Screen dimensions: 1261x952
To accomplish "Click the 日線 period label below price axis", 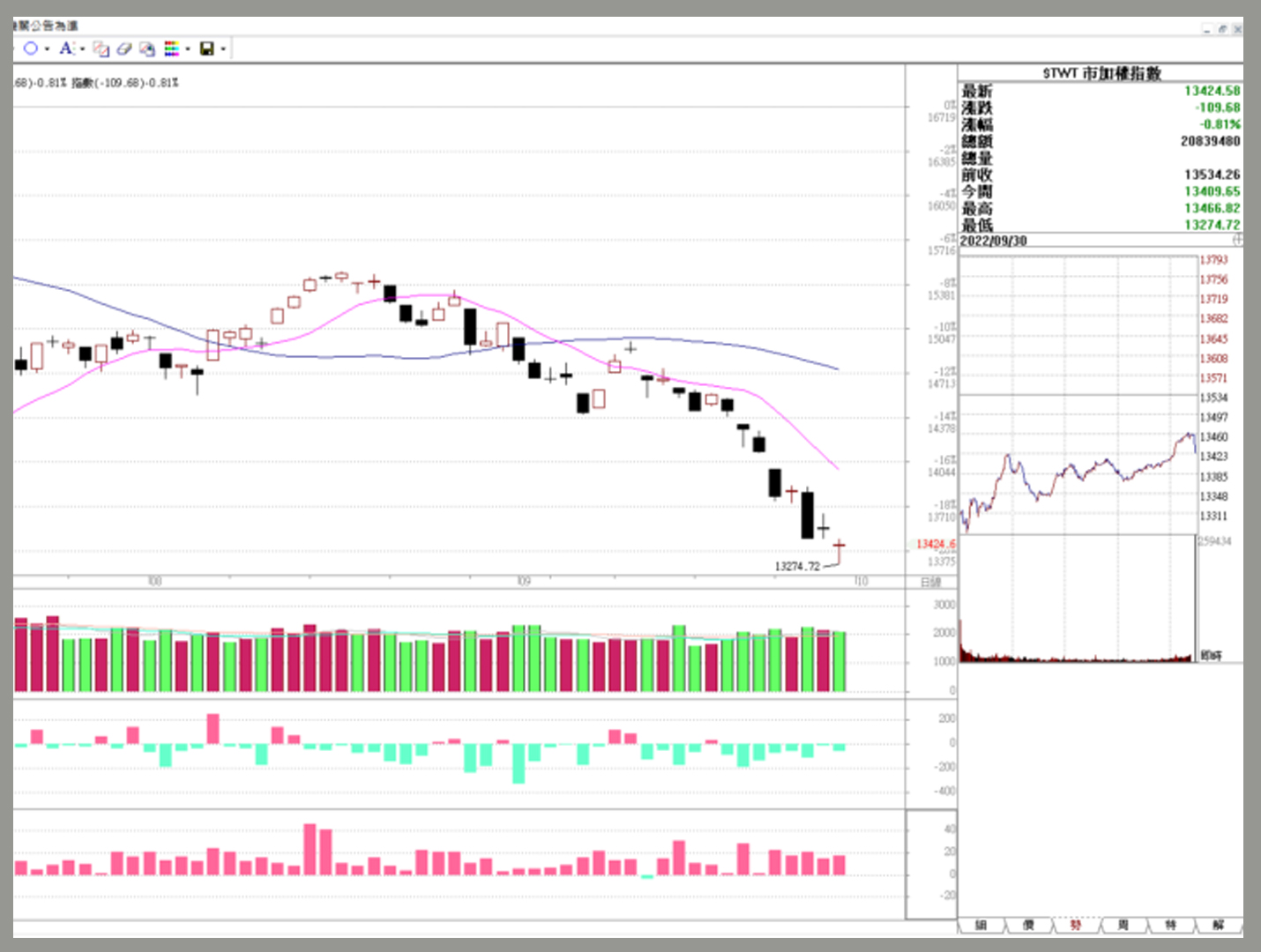I will (x=930, y=582).
